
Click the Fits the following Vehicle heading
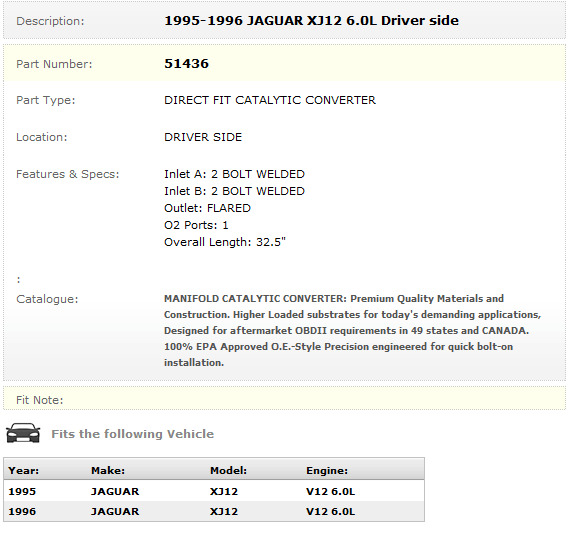132,434
